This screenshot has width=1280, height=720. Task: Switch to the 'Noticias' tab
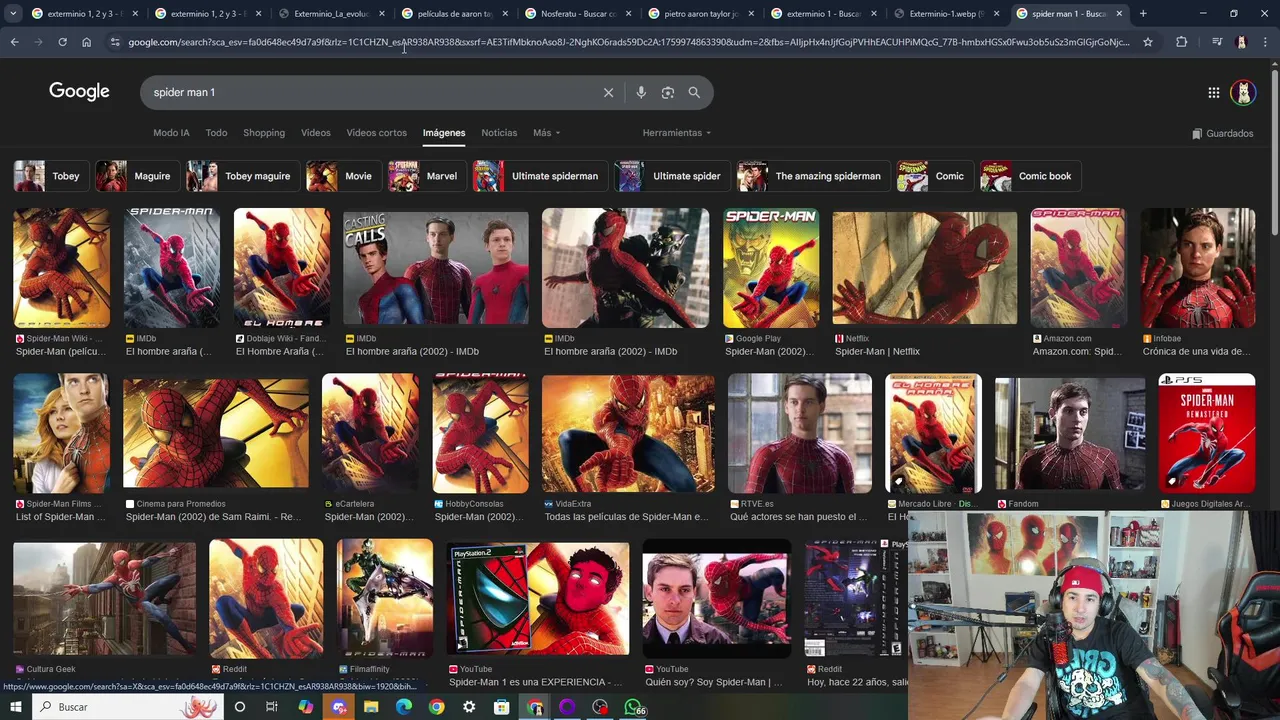pos(499,133)
